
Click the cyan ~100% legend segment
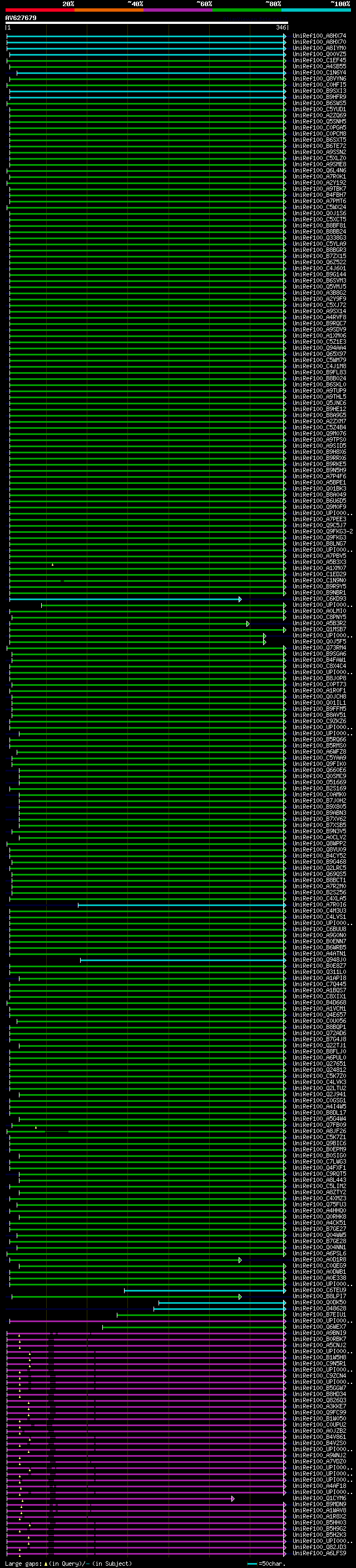coord(316,10)
